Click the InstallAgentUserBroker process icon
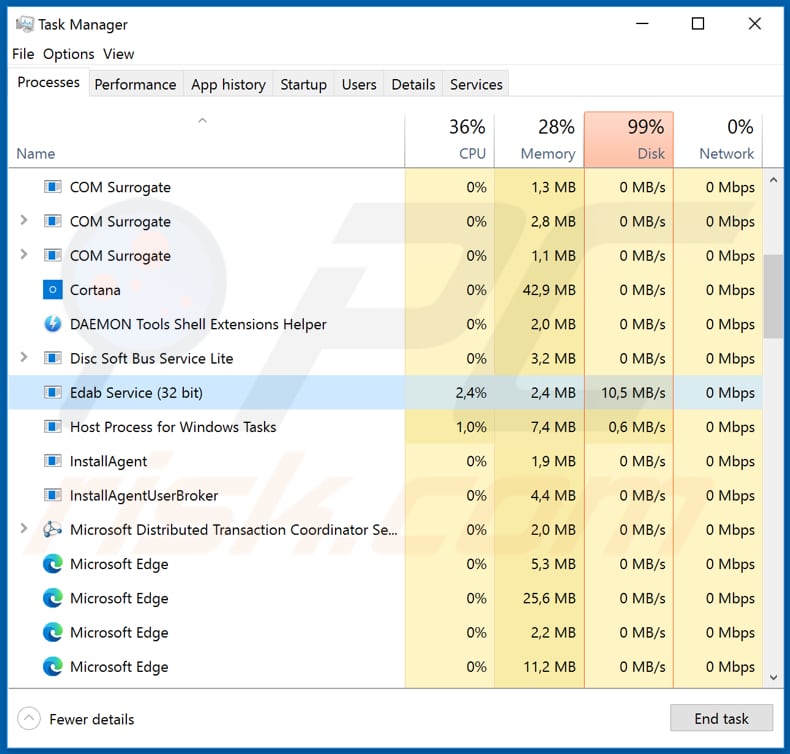Image resolution: width=790 pixels, height=754 pixels. coord(52,495)
